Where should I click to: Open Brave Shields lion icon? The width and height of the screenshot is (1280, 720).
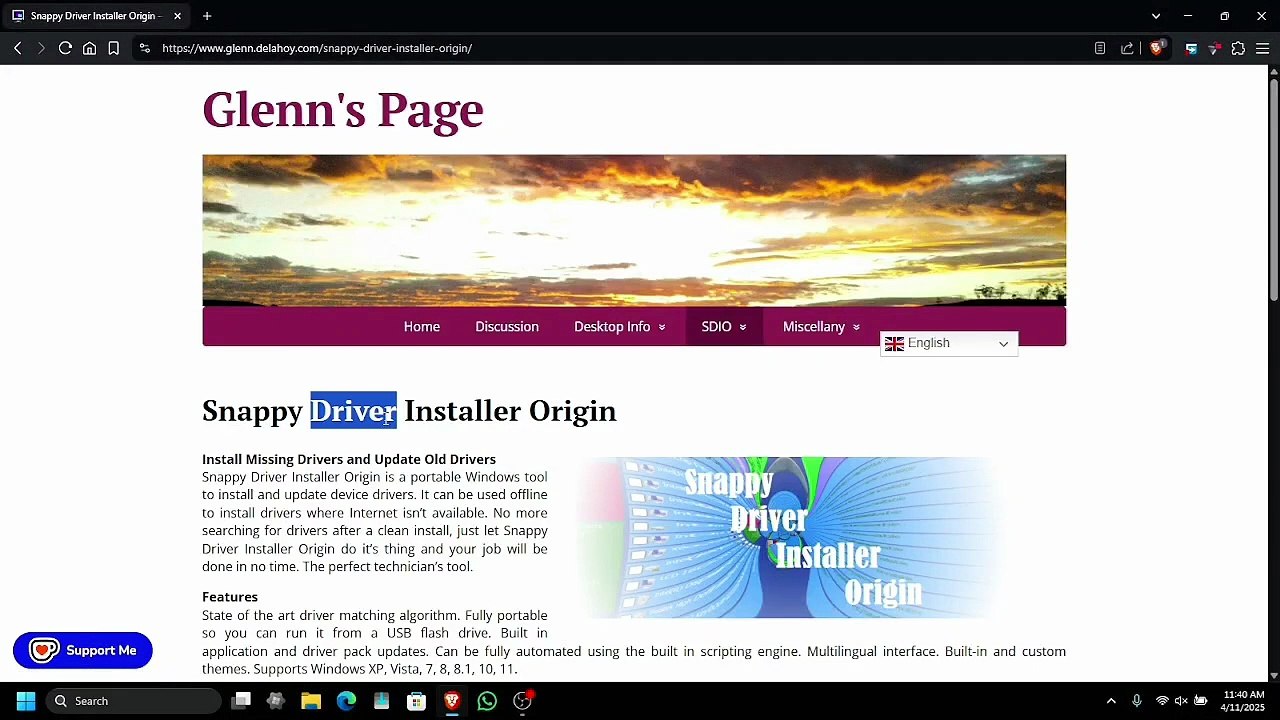tap(1157, 48)
